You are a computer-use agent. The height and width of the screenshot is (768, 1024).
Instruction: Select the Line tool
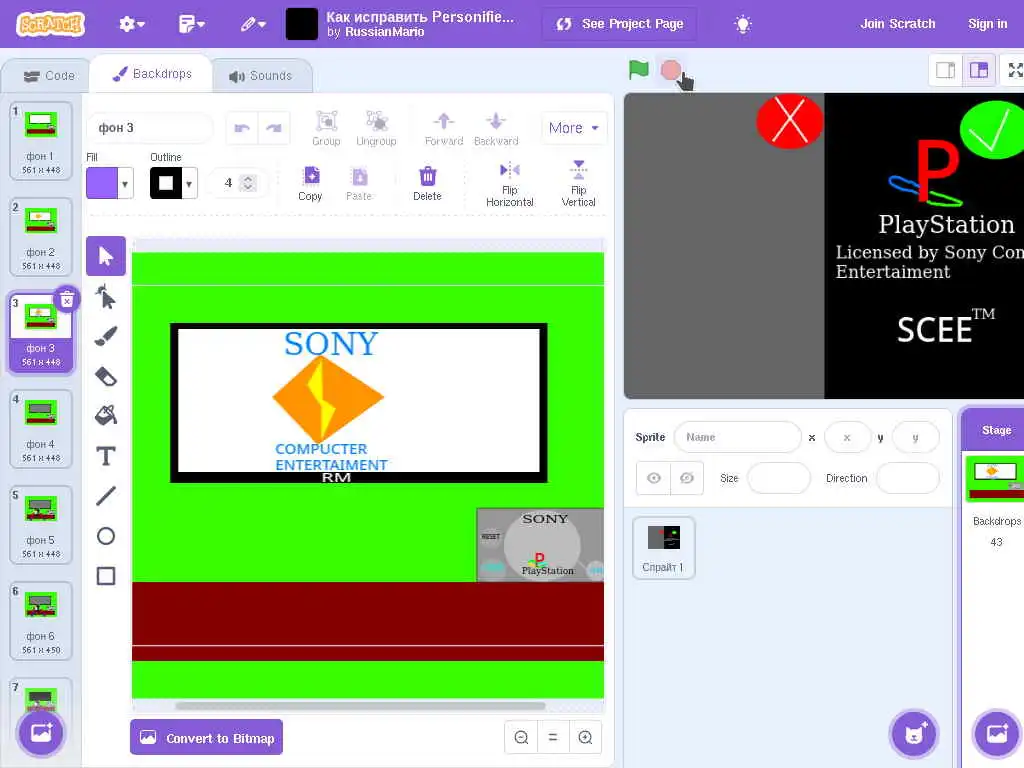click(106, 496)
